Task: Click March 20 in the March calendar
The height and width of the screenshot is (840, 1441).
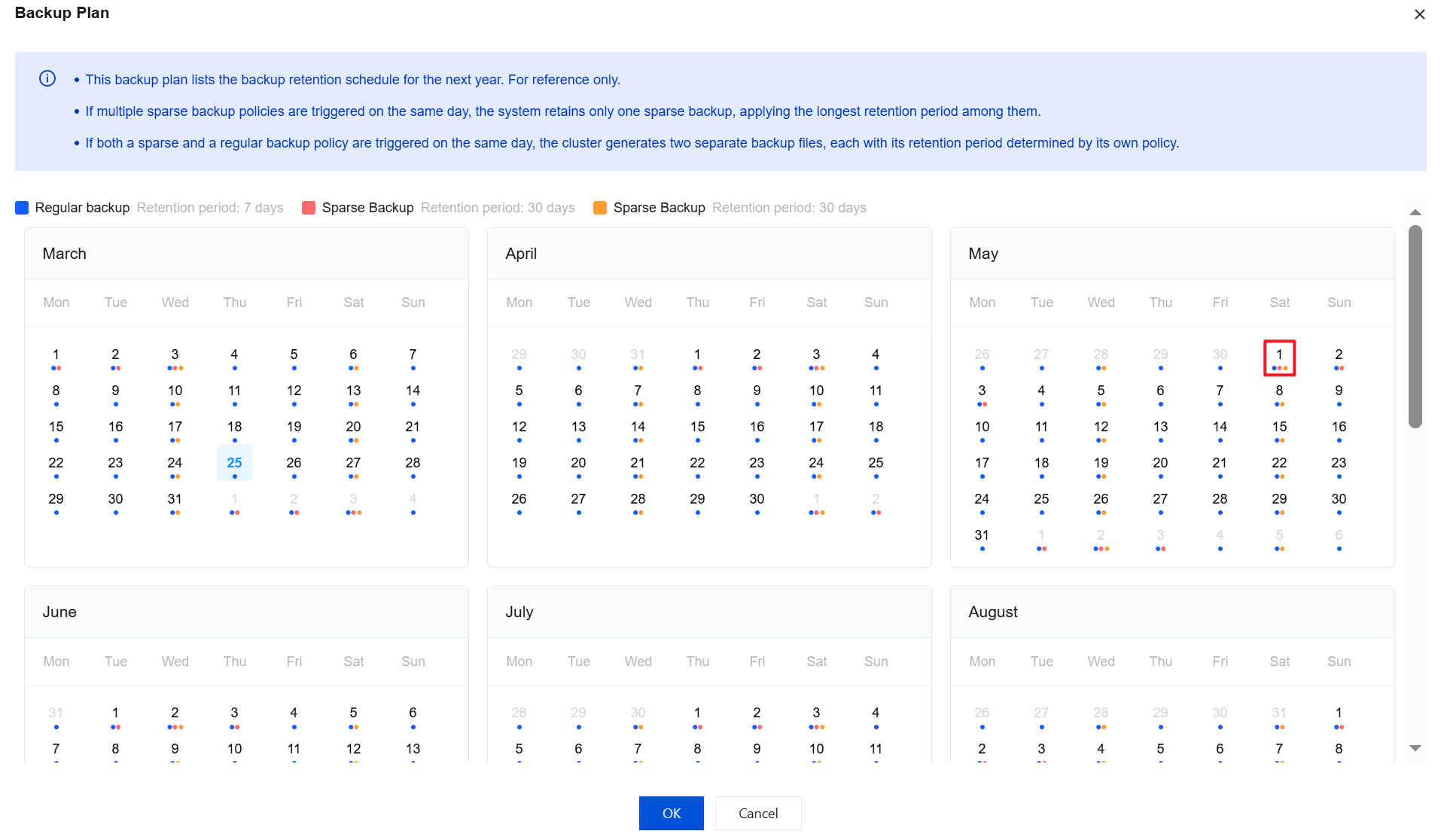Action: [354, 427]
